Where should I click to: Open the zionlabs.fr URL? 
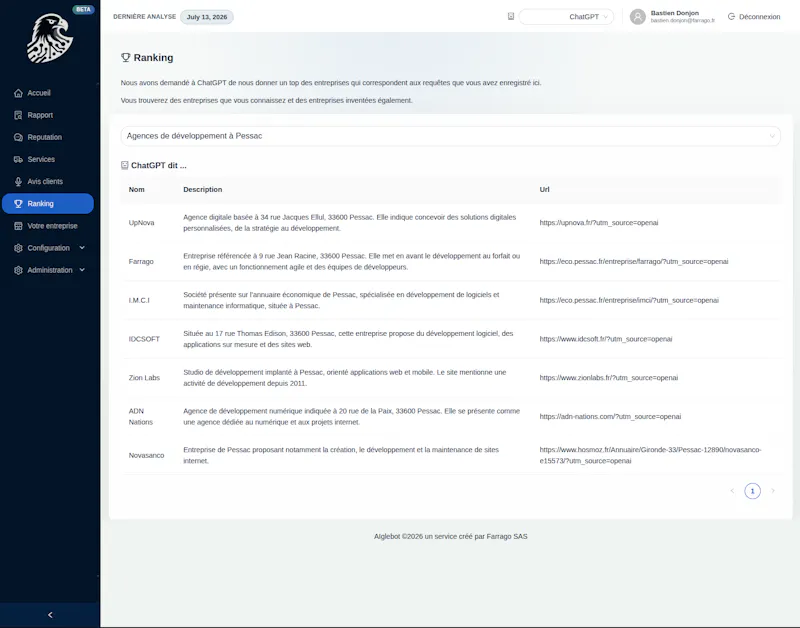(609, 378)
